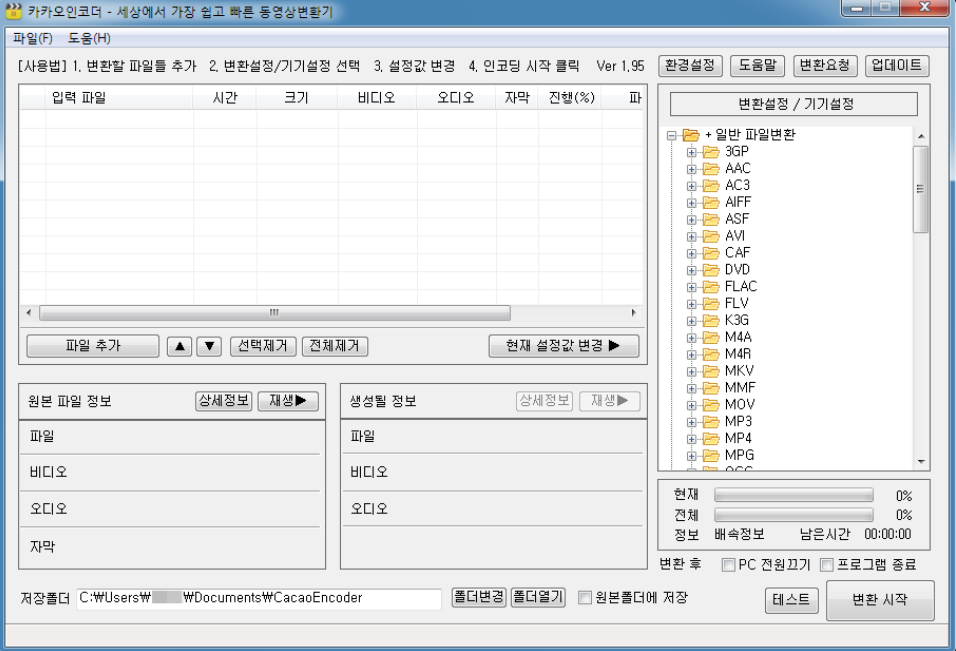Viewport: 956px width, 651px height.
Task: Expand the MP4 tree node
Action: point(691,439)
